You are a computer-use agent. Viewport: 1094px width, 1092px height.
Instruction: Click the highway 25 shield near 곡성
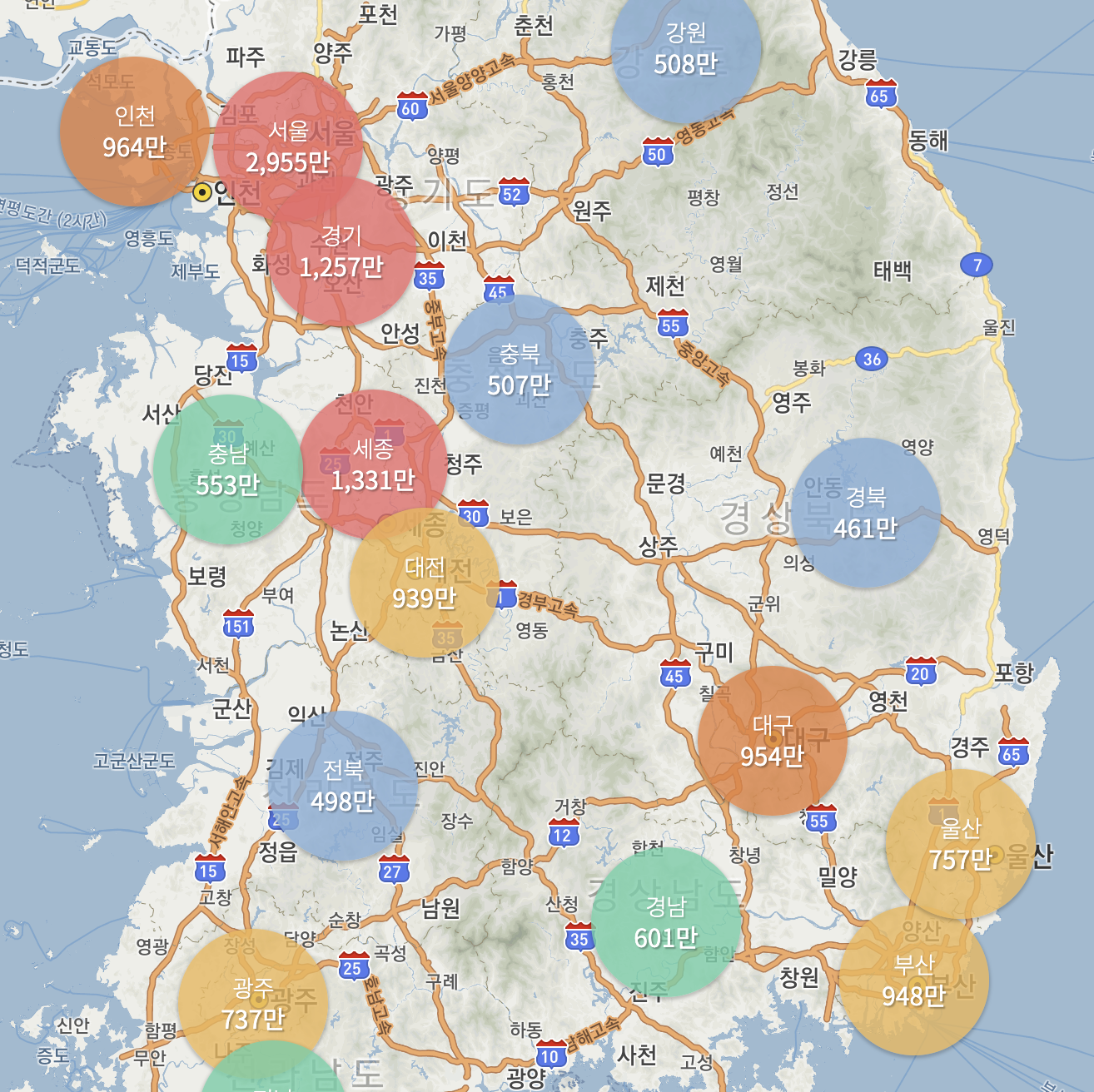354,965
